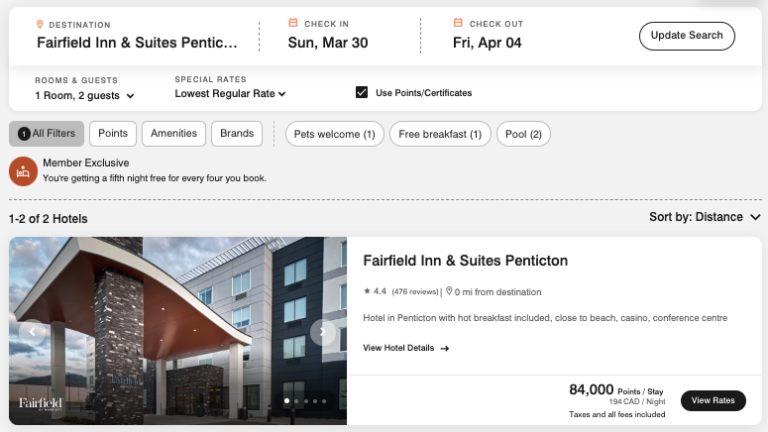The height and width of the screenshot is (432, 768).
Task: Click the star rating icon
Action: click(x=367, y=292)
